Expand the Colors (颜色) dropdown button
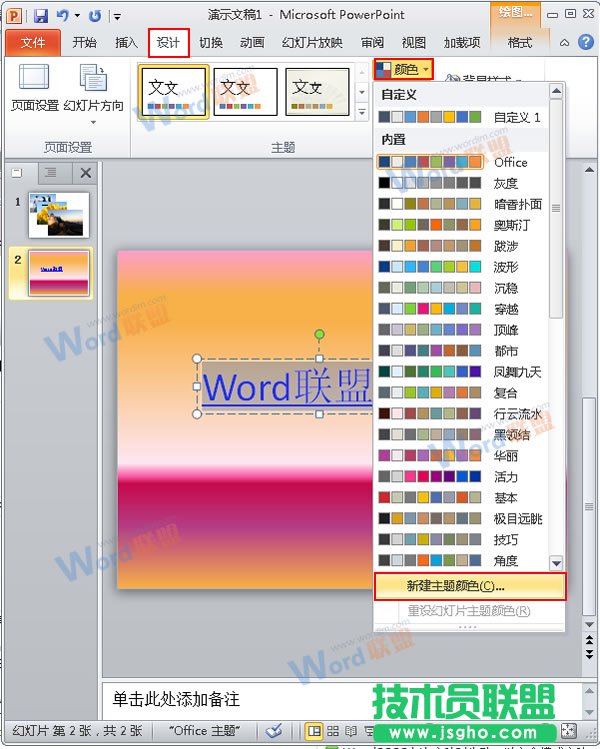 click(404, 69)
